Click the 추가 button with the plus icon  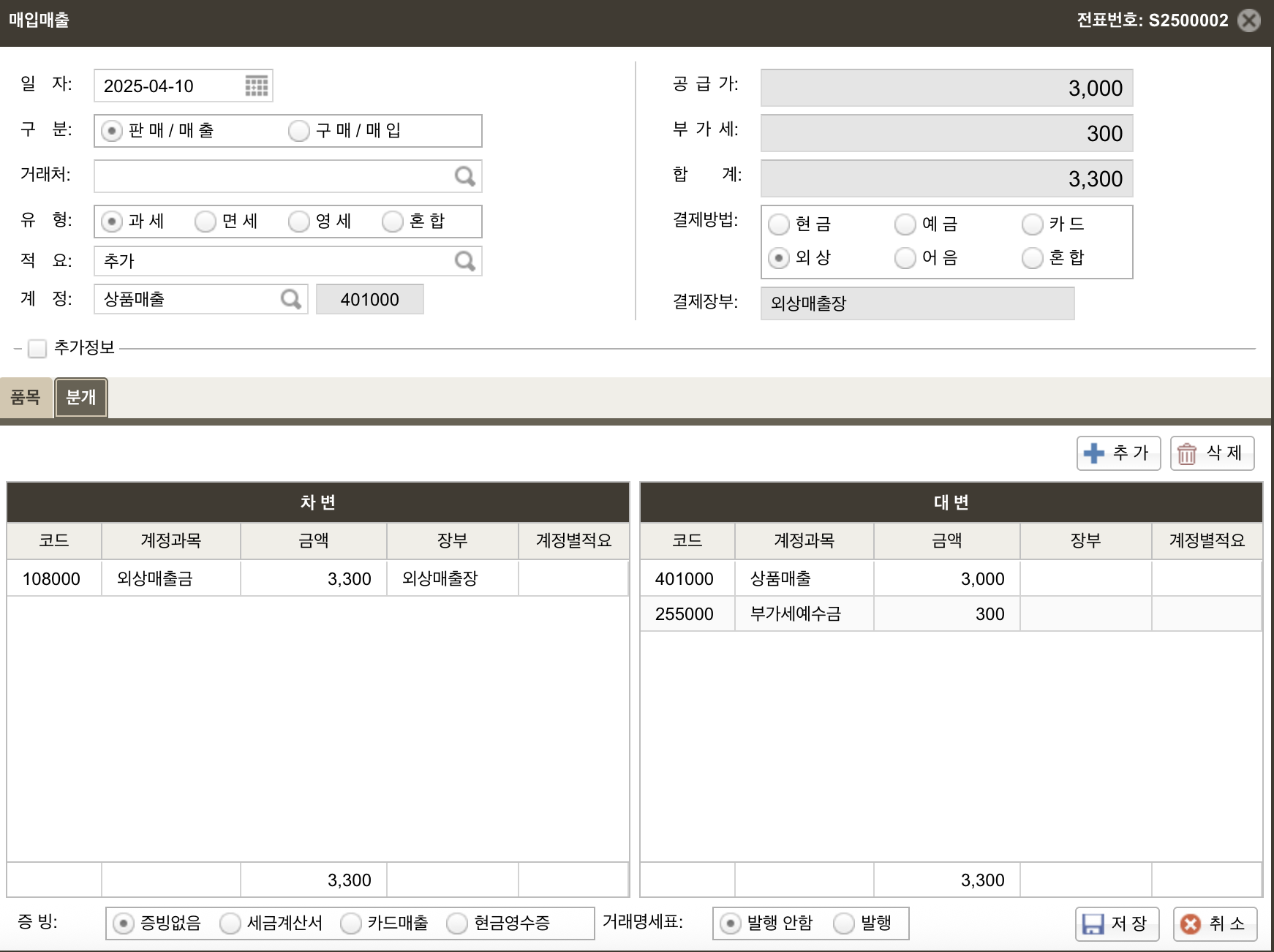pos(1118,453)
